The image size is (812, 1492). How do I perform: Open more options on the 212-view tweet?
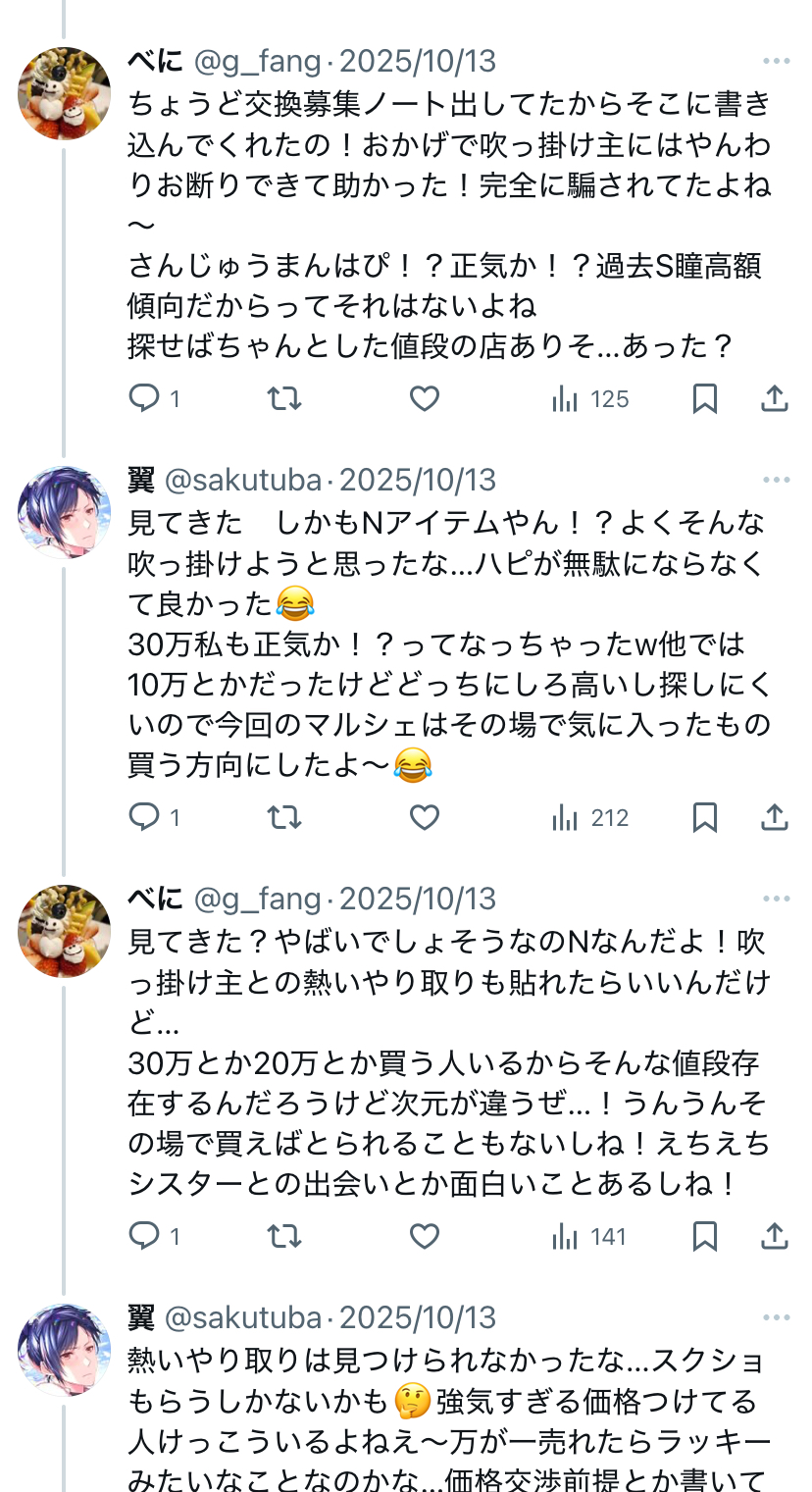click(x=776, y=481)
